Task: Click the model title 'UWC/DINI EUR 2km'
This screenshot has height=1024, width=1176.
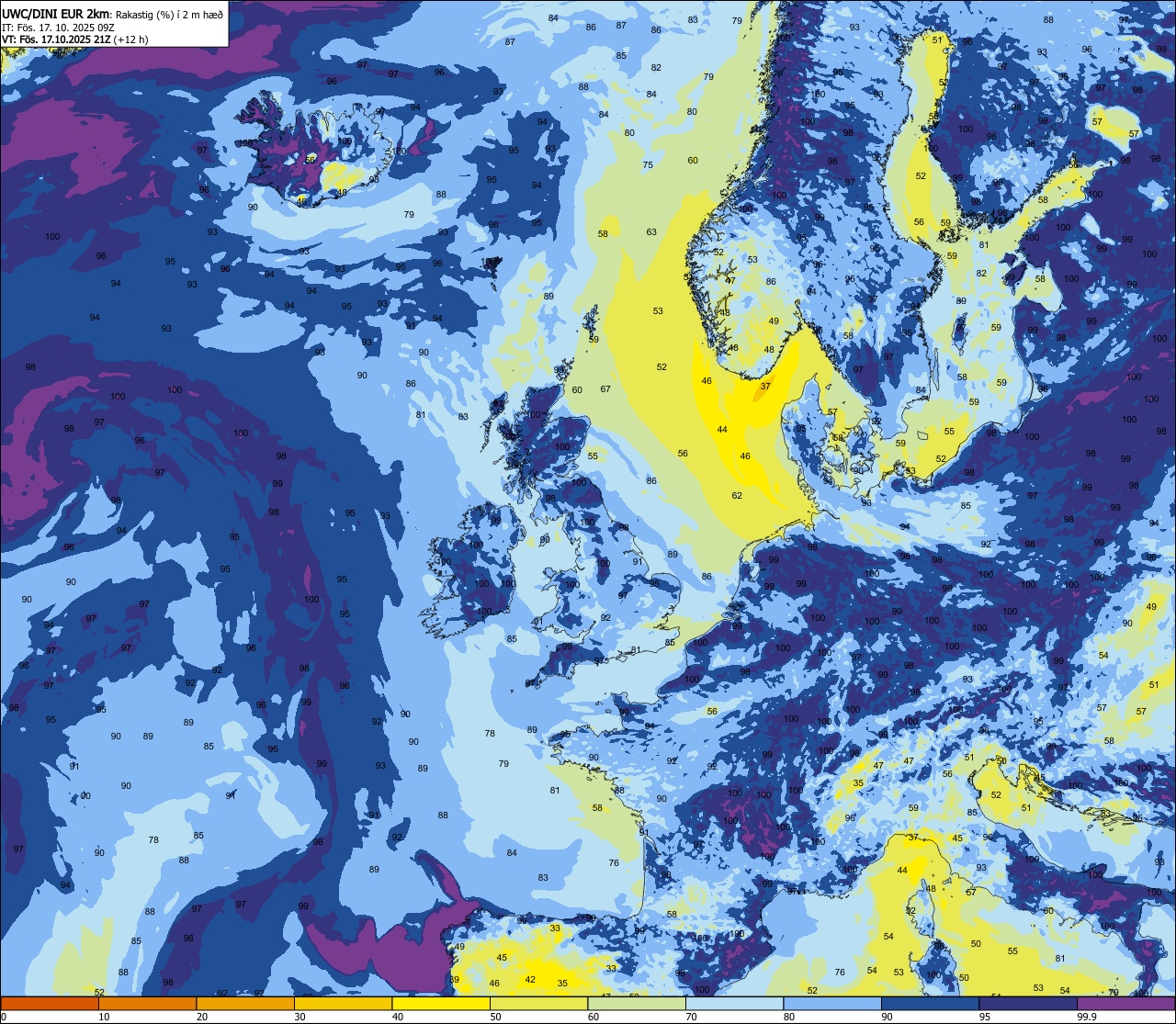Action: [x=55, y=13]
